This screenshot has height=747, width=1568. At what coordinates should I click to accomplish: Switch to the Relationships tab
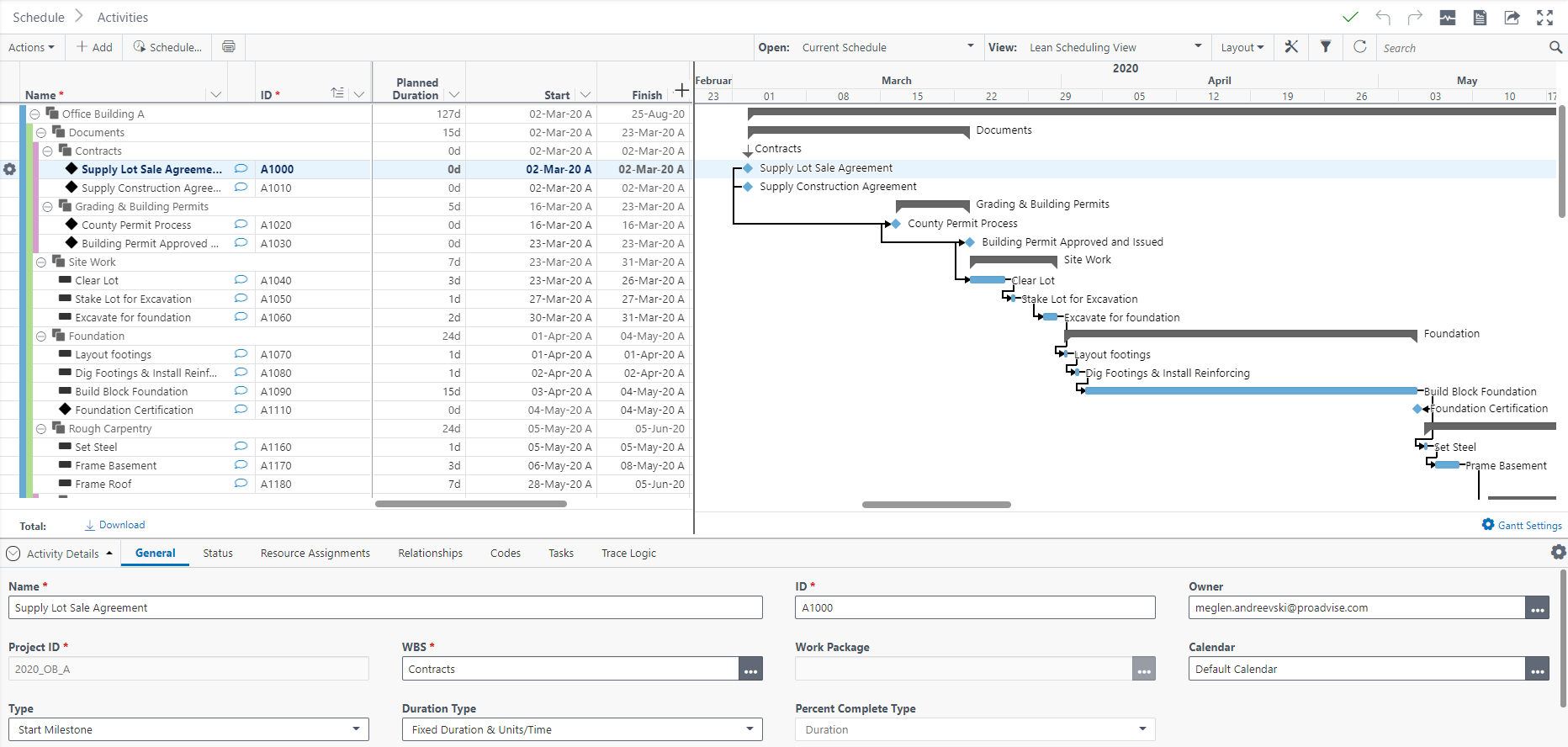click(x=431, y=553)
